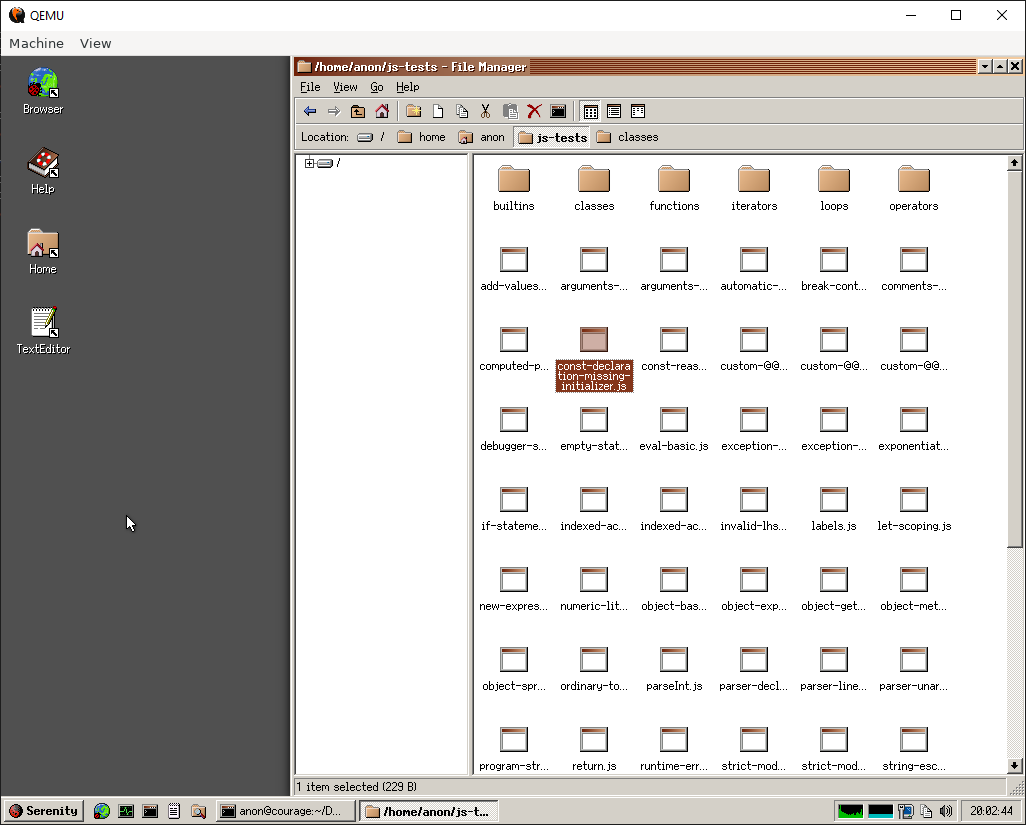Click the home breadcrumb button
1026x825 pixels.
pos(422,136)
